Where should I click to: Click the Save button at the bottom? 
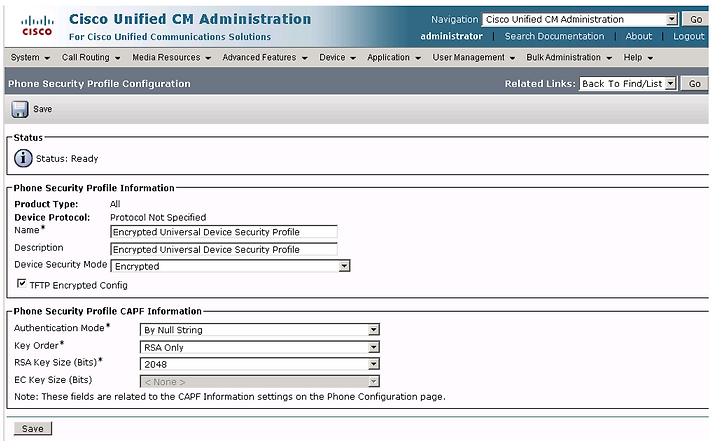tap(33, 429)
